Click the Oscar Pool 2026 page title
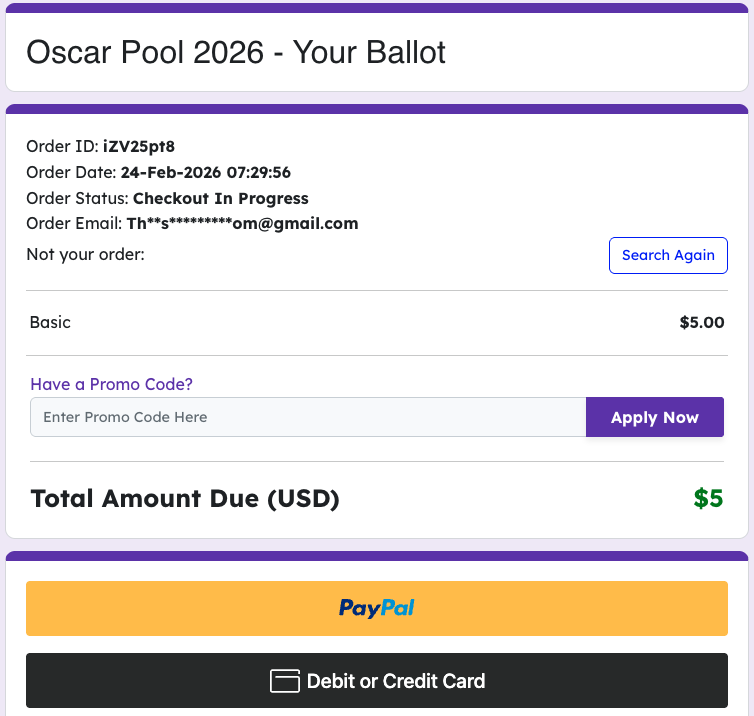This screenshot has height=716, width=754. point(236,52)
